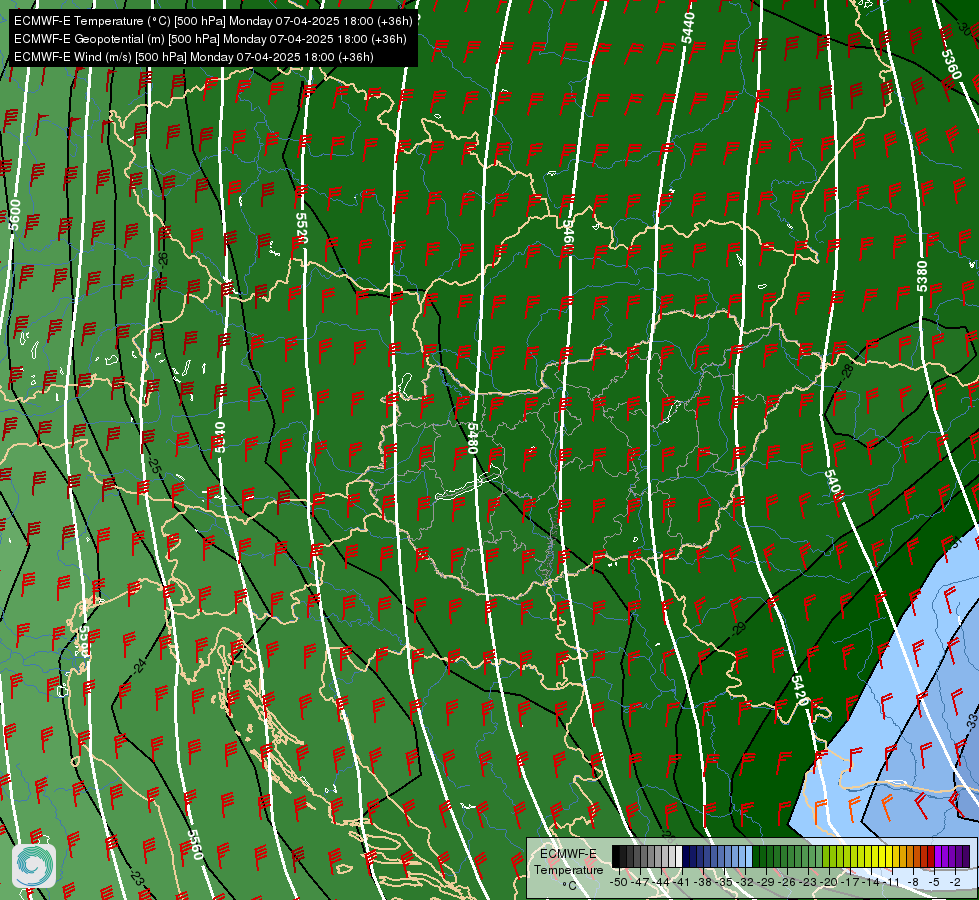Click the 5460 geopotential contour label
Image resolution: width=979 pixels, height=900 pixels.
tap(568, 235)
